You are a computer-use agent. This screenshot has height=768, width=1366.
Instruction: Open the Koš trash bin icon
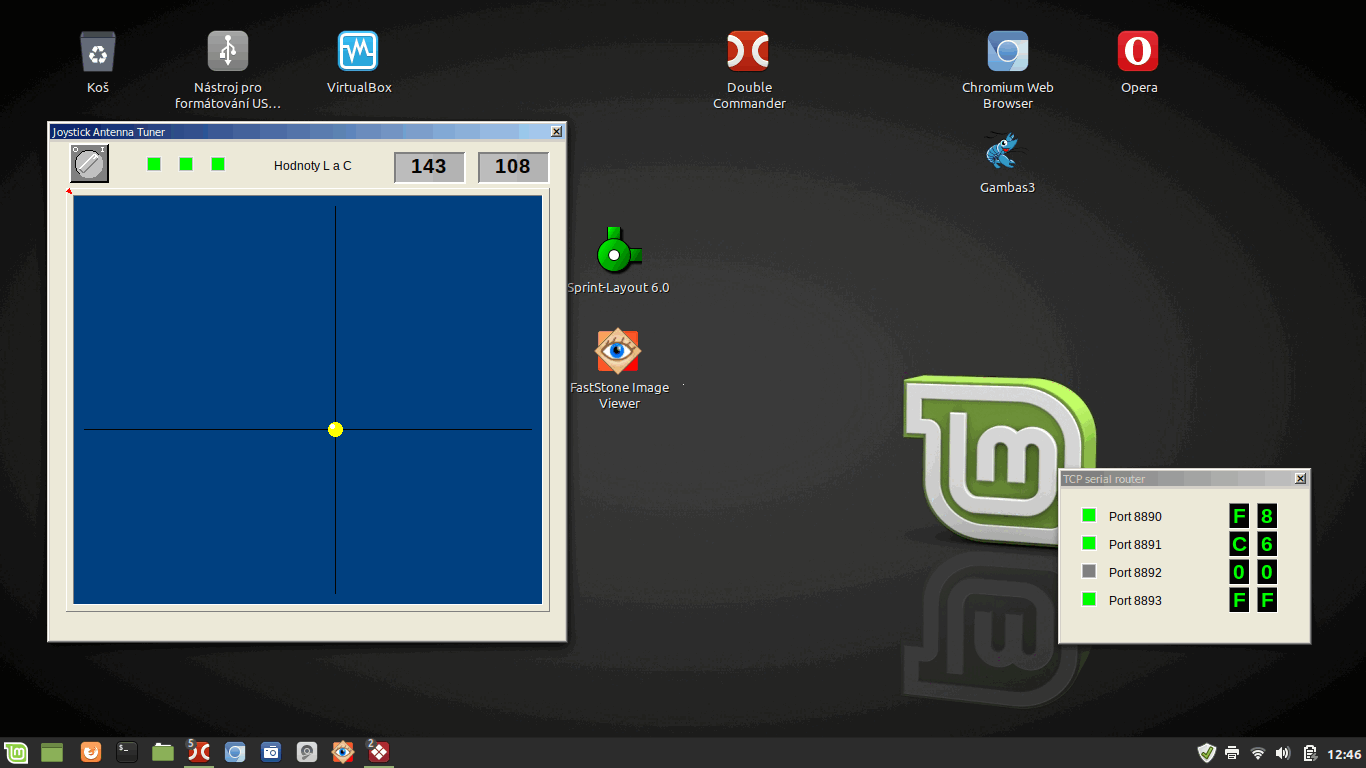tap(98, 52)
